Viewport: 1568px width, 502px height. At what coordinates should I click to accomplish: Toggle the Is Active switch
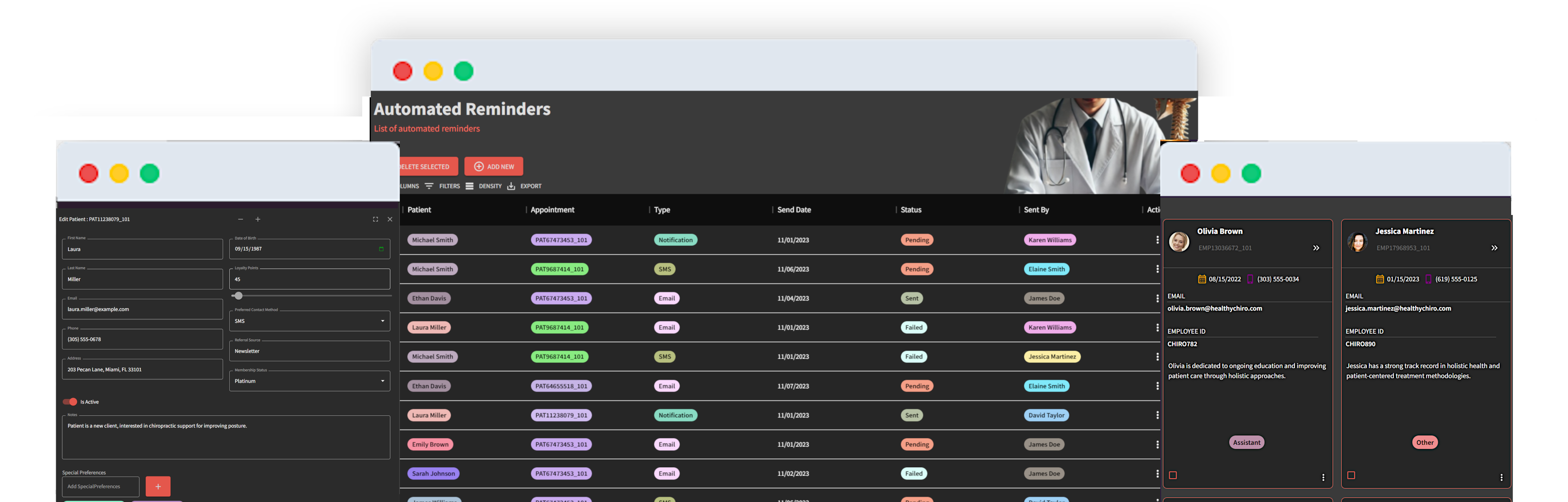tap(70, 402)
